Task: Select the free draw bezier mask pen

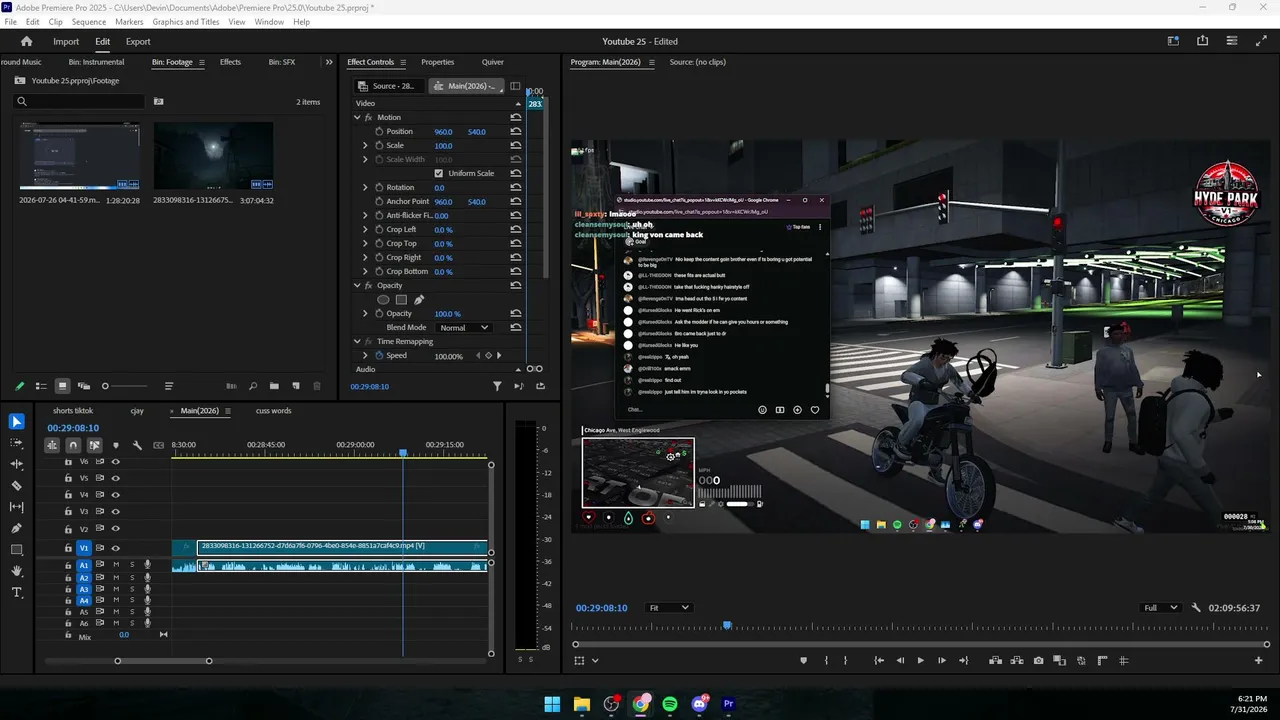Action: click(419, 299)
